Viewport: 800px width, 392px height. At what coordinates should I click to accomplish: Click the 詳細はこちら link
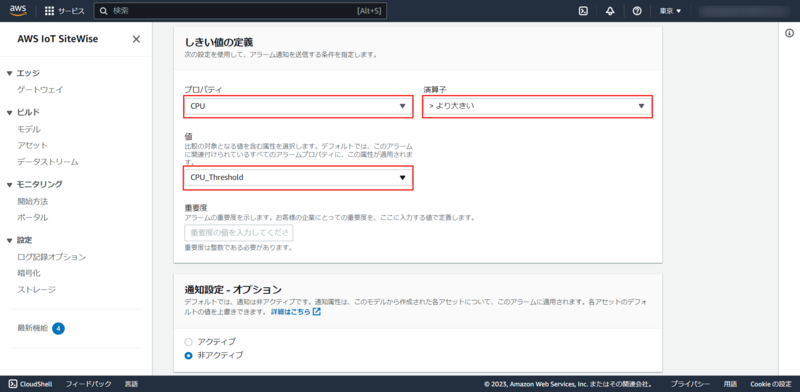click(x=290, y=311)
